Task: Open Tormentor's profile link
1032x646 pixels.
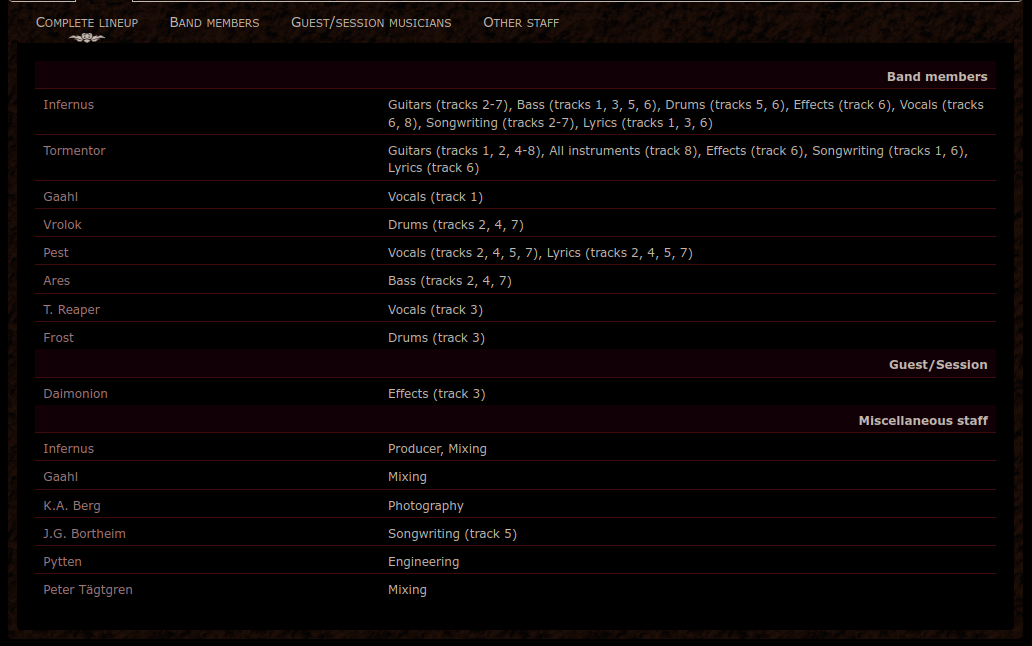Action: (x=74, y=151)
